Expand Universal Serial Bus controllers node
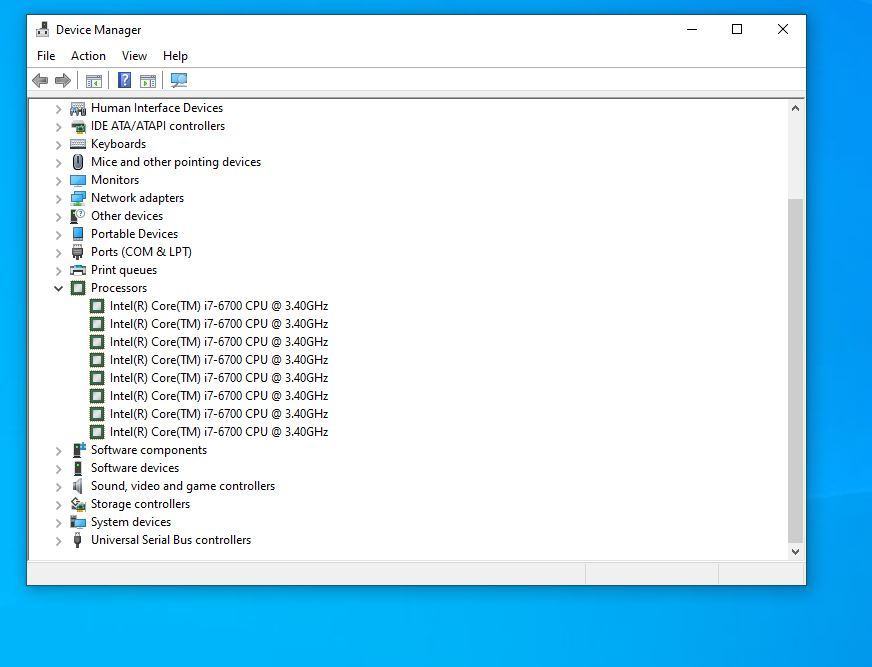The image size is (872, 667). click(58, 541)
